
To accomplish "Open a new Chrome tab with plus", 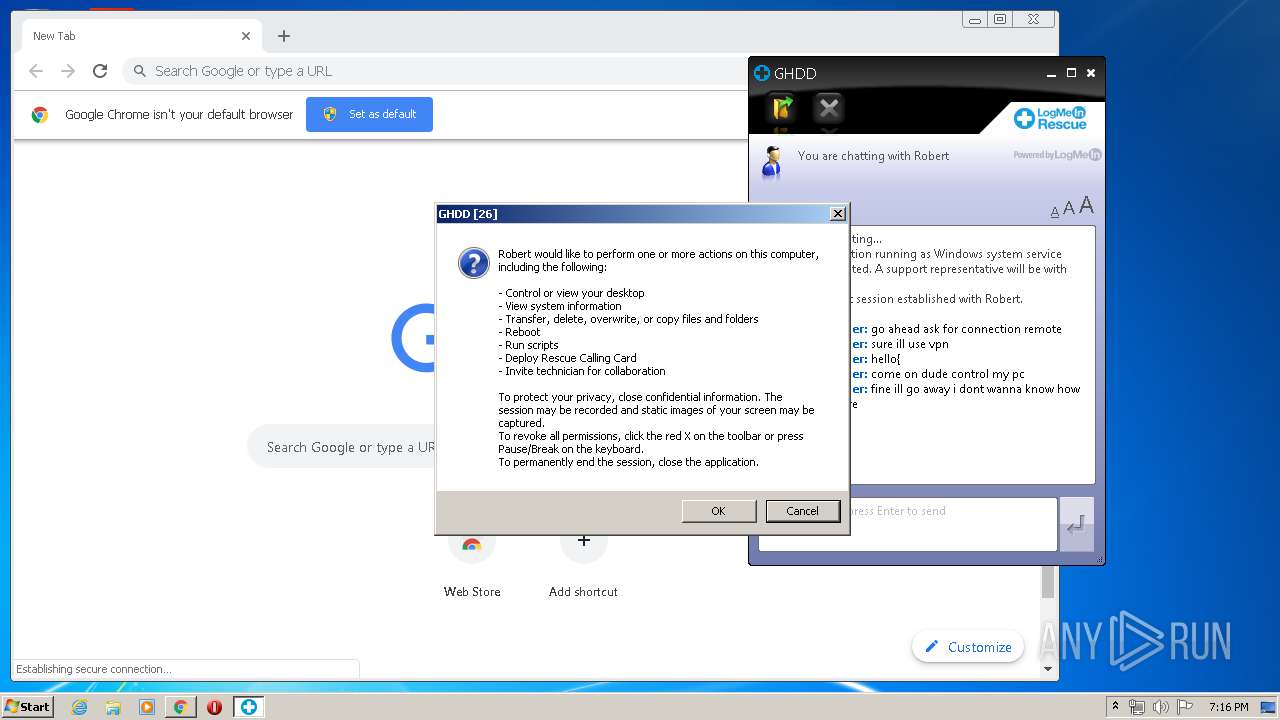I will [x=284, y=36].
